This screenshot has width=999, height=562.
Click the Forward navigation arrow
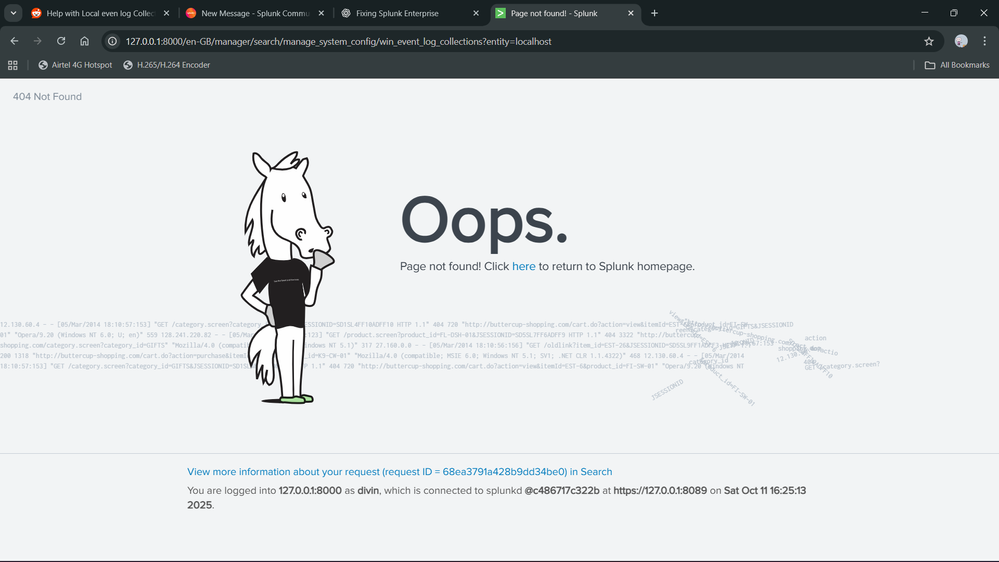tap(37, 41)
